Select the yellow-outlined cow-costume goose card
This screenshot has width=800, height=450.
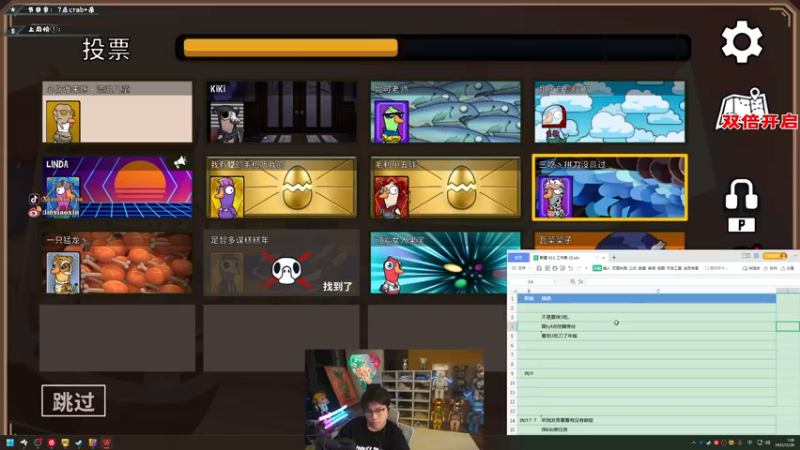click(610, 187)
